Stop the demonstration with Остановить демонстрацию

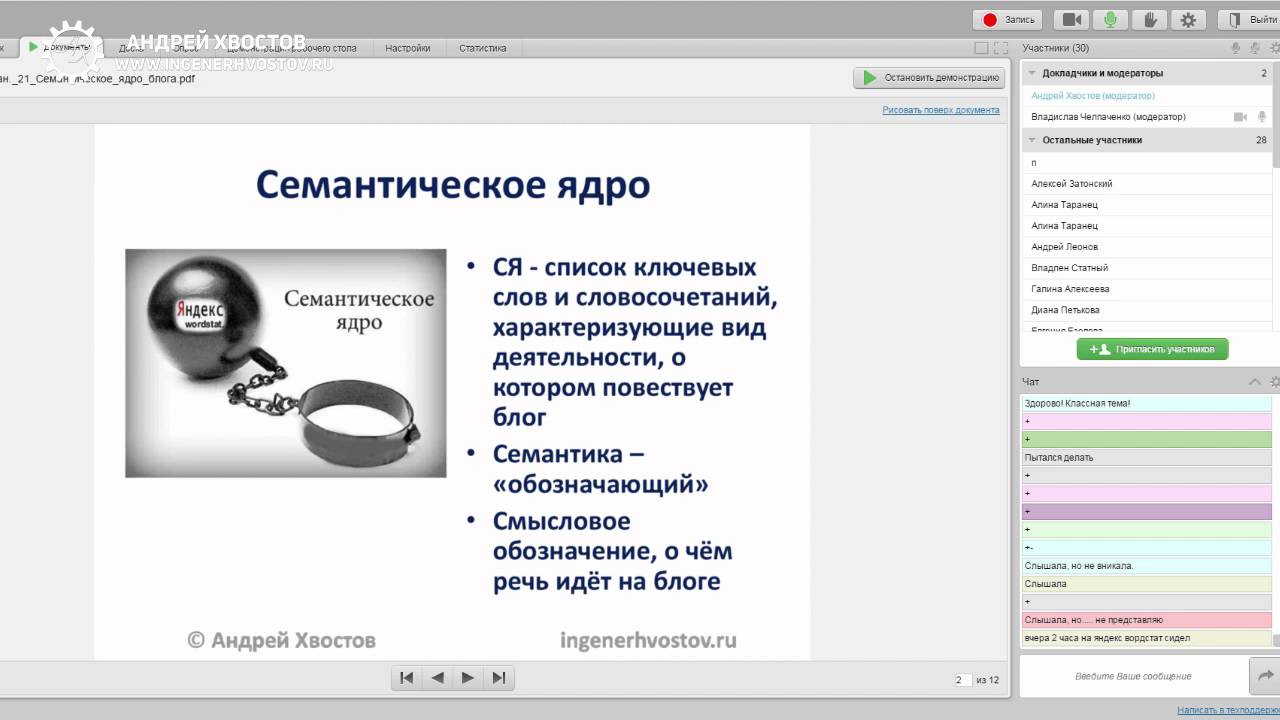click(x=928, y=77)
